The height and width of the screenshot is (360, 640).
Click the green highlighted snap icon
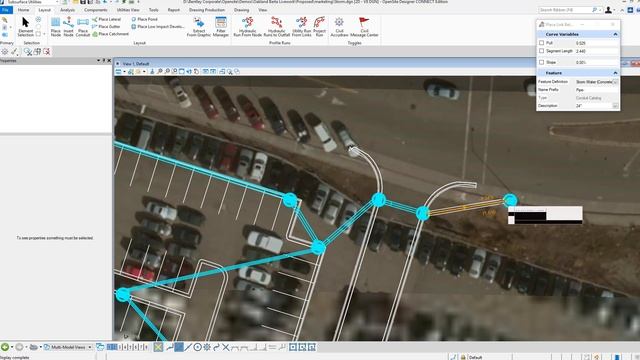coord(158,347)
